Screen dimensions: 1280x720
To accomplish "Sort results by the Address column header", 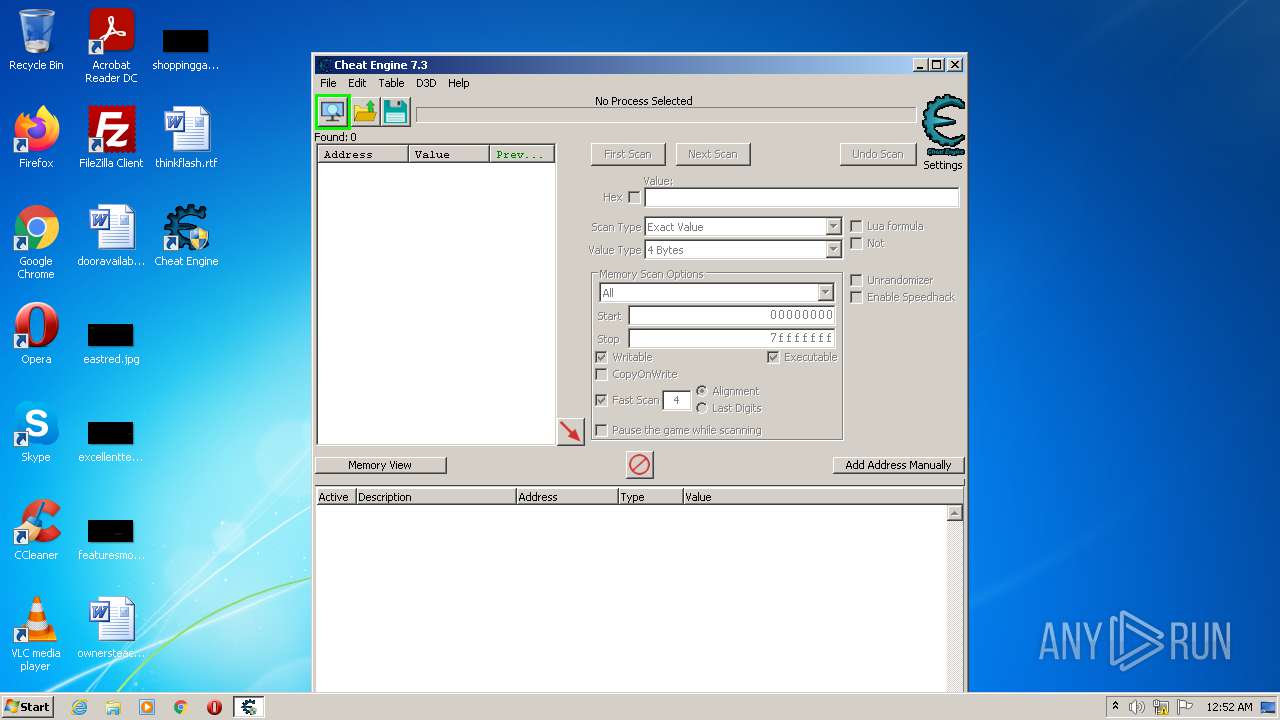I will [x=363, y=154].
